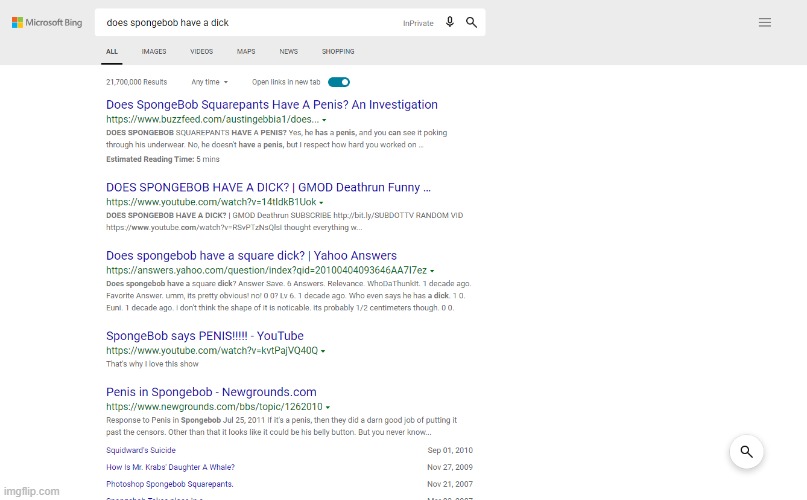Expand arrow next to answers.yahoo.com URL
The width and height of the screenshot is (807, 500).
click(432, 271)
